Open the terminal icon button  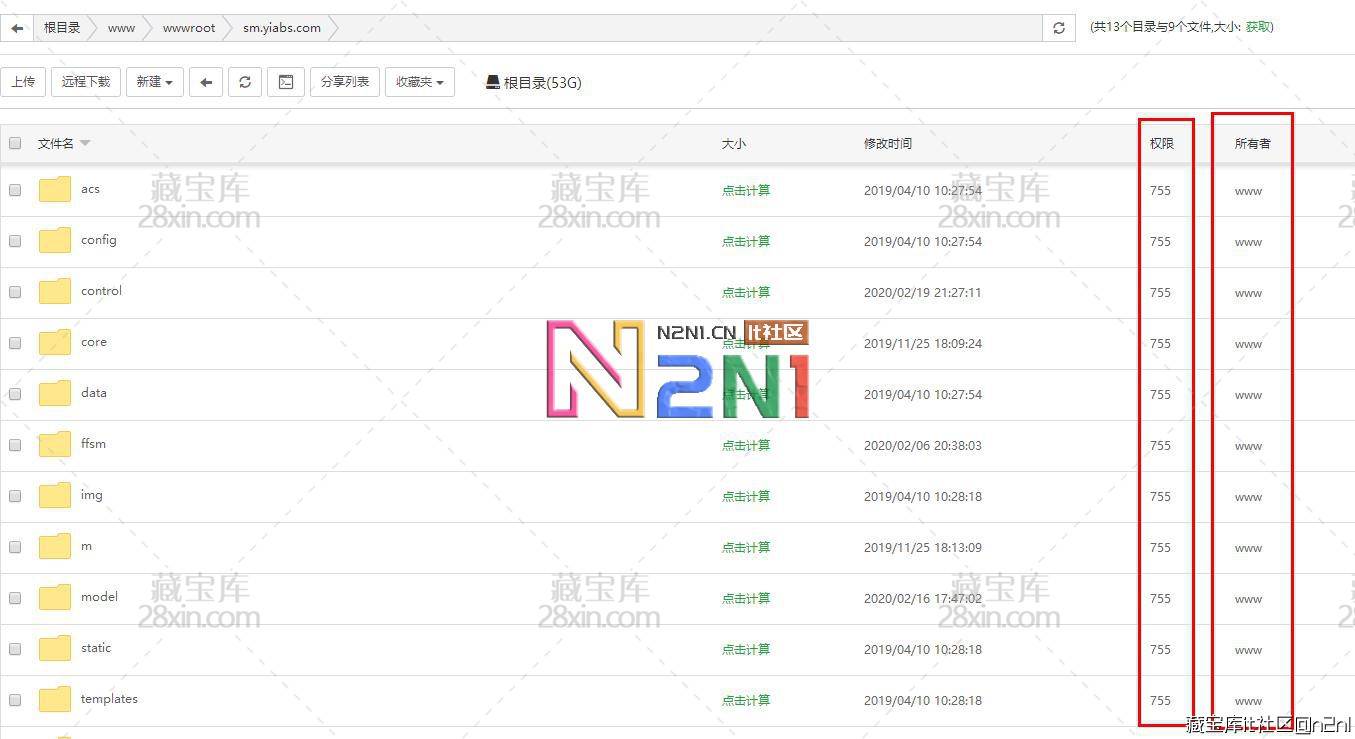[x=286, y=82]
